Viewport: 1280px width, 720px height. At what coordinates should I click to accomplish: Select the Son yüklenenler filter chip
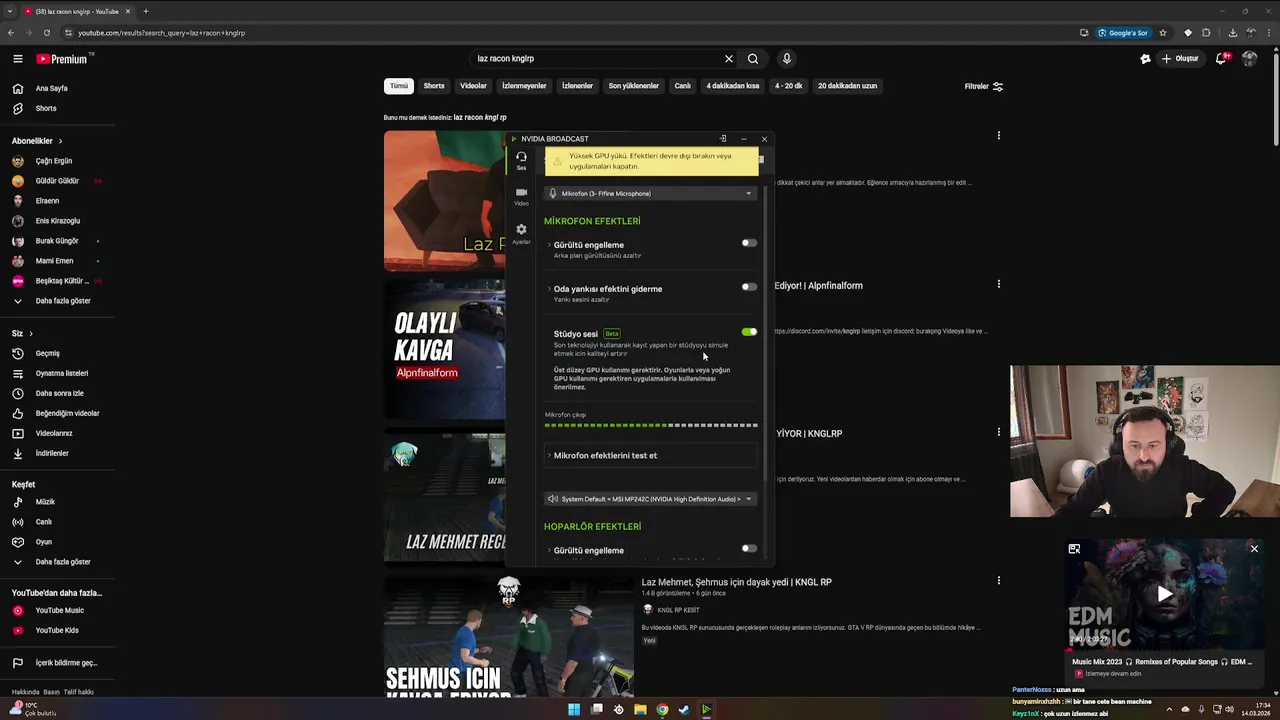tap(634, 86)
